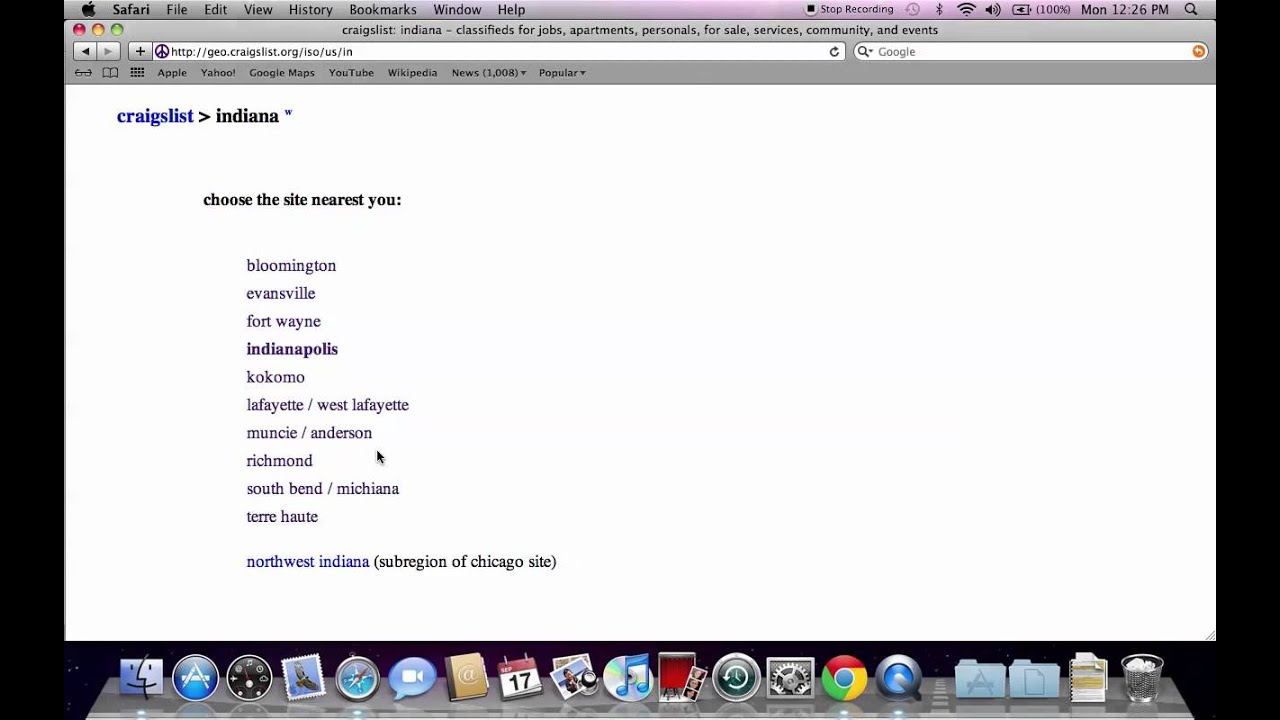Open QuickTime Player in the dock
Screen dimensions: 1280x720
[x=898, y=678]
